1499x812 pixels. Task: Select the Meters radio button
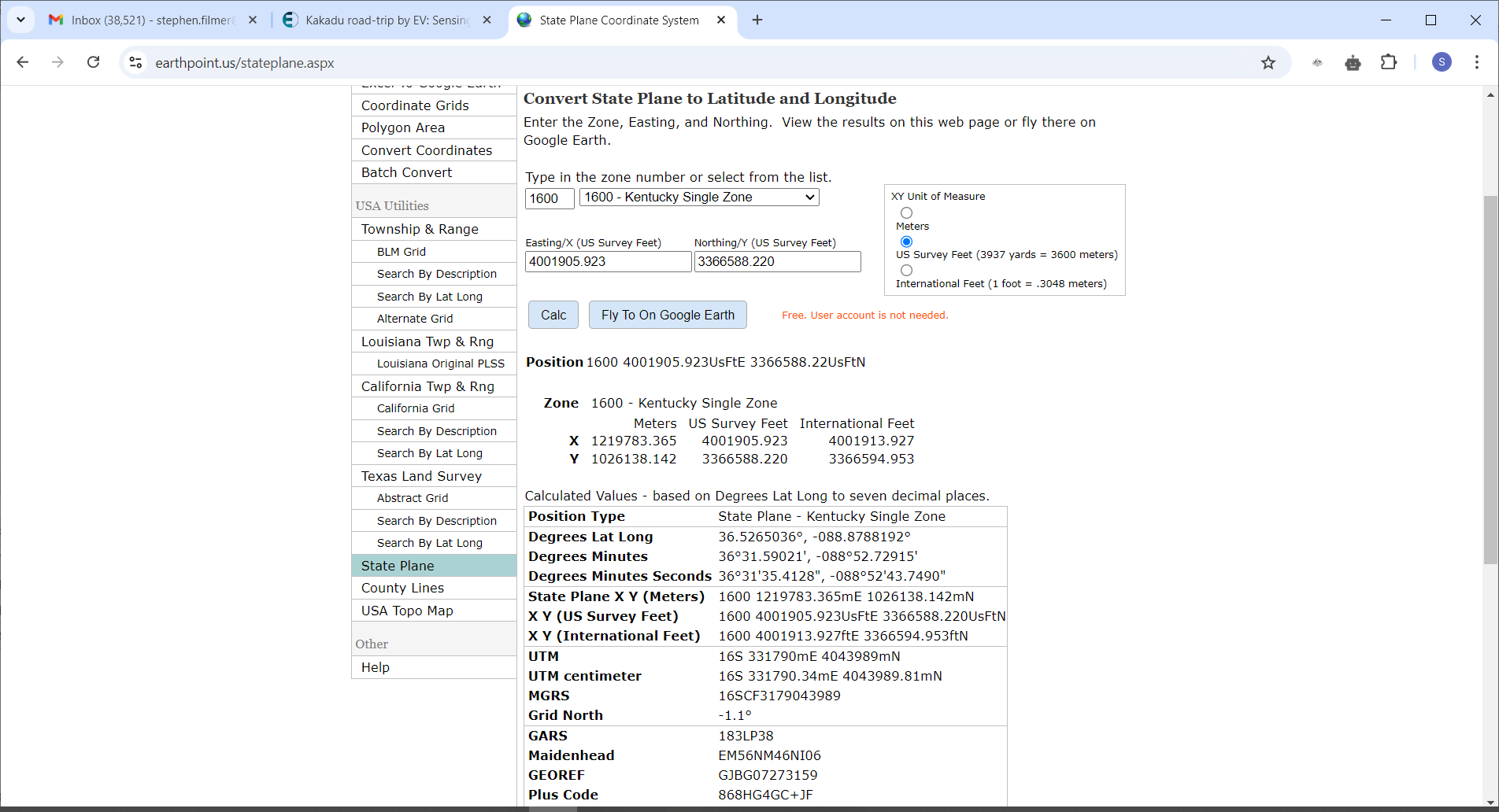click(906, 212)
